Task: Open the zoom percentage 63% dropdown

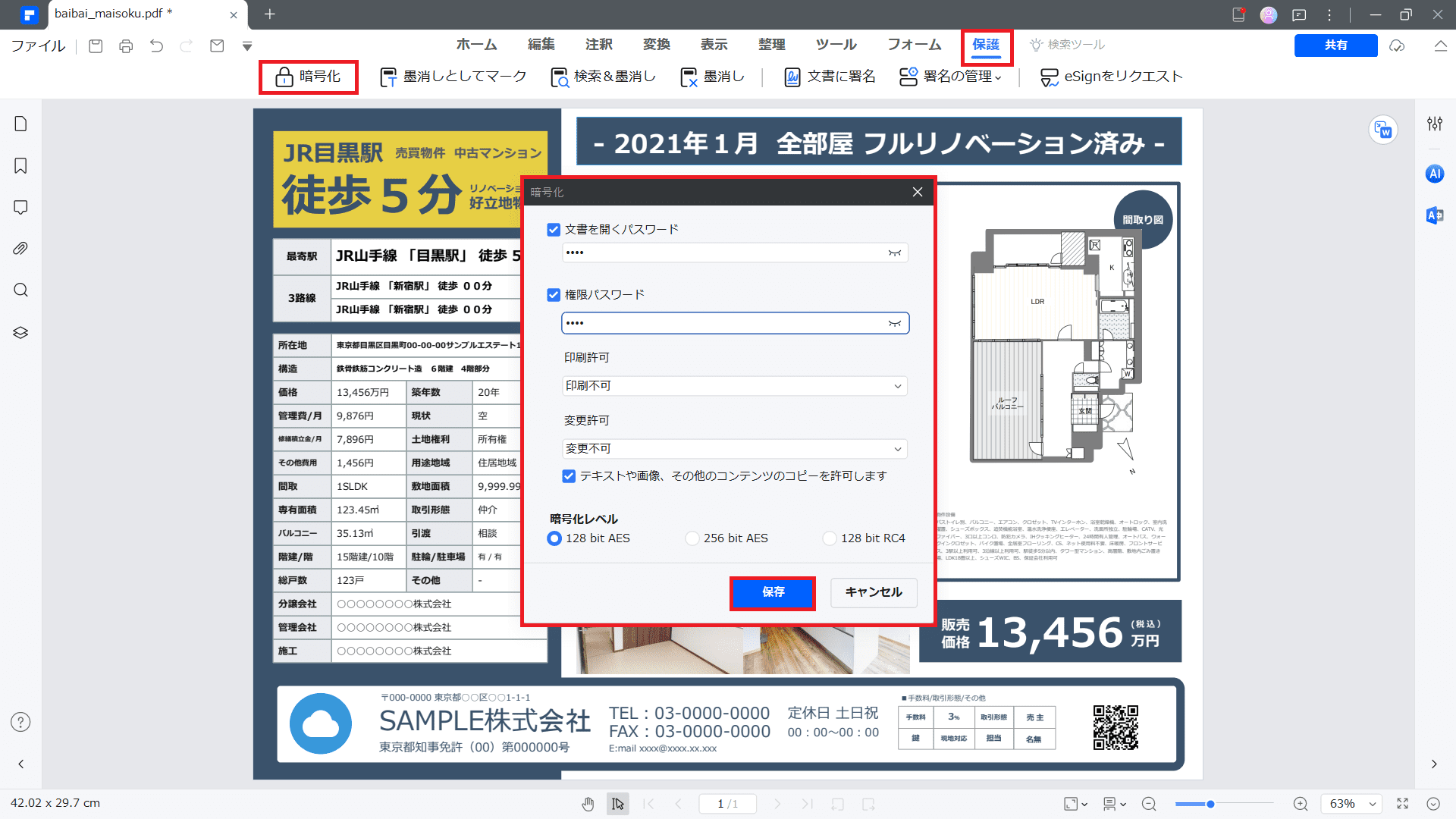Action: 1351,804
